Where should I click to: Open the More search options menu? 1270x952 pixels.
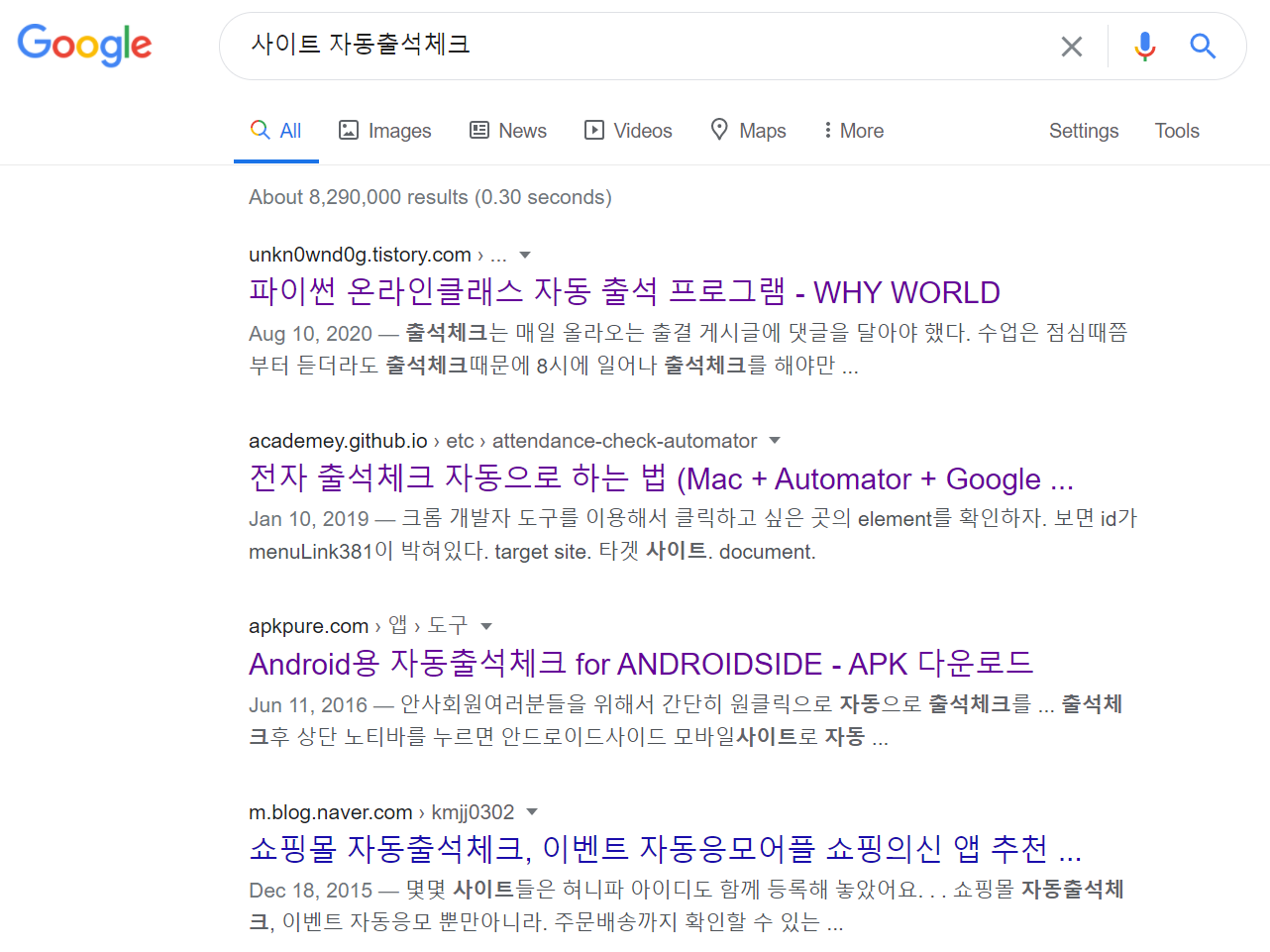point(853,131)
